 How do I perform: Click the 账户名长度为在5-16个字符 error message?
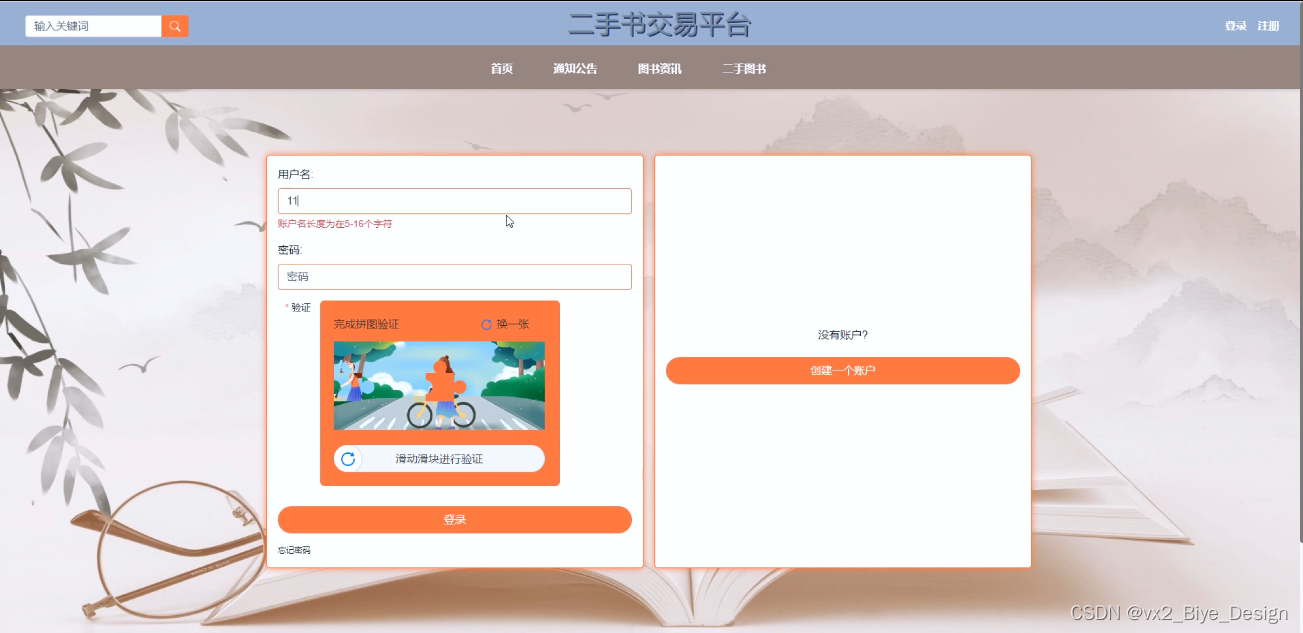pos(335,224)
